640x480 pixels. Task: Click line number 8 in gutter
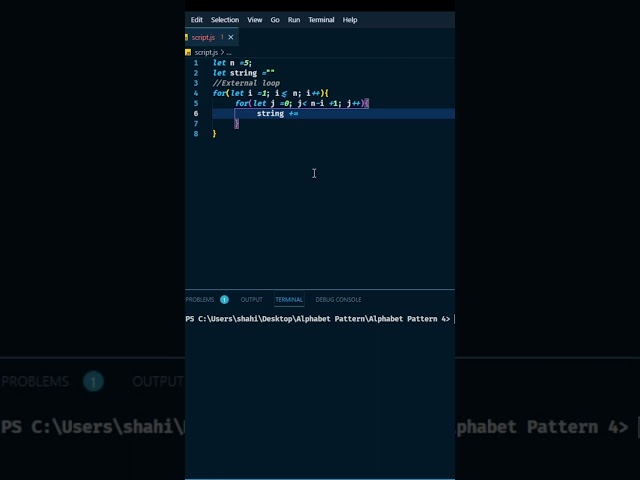pyautogui.click(x=196, y=133)
